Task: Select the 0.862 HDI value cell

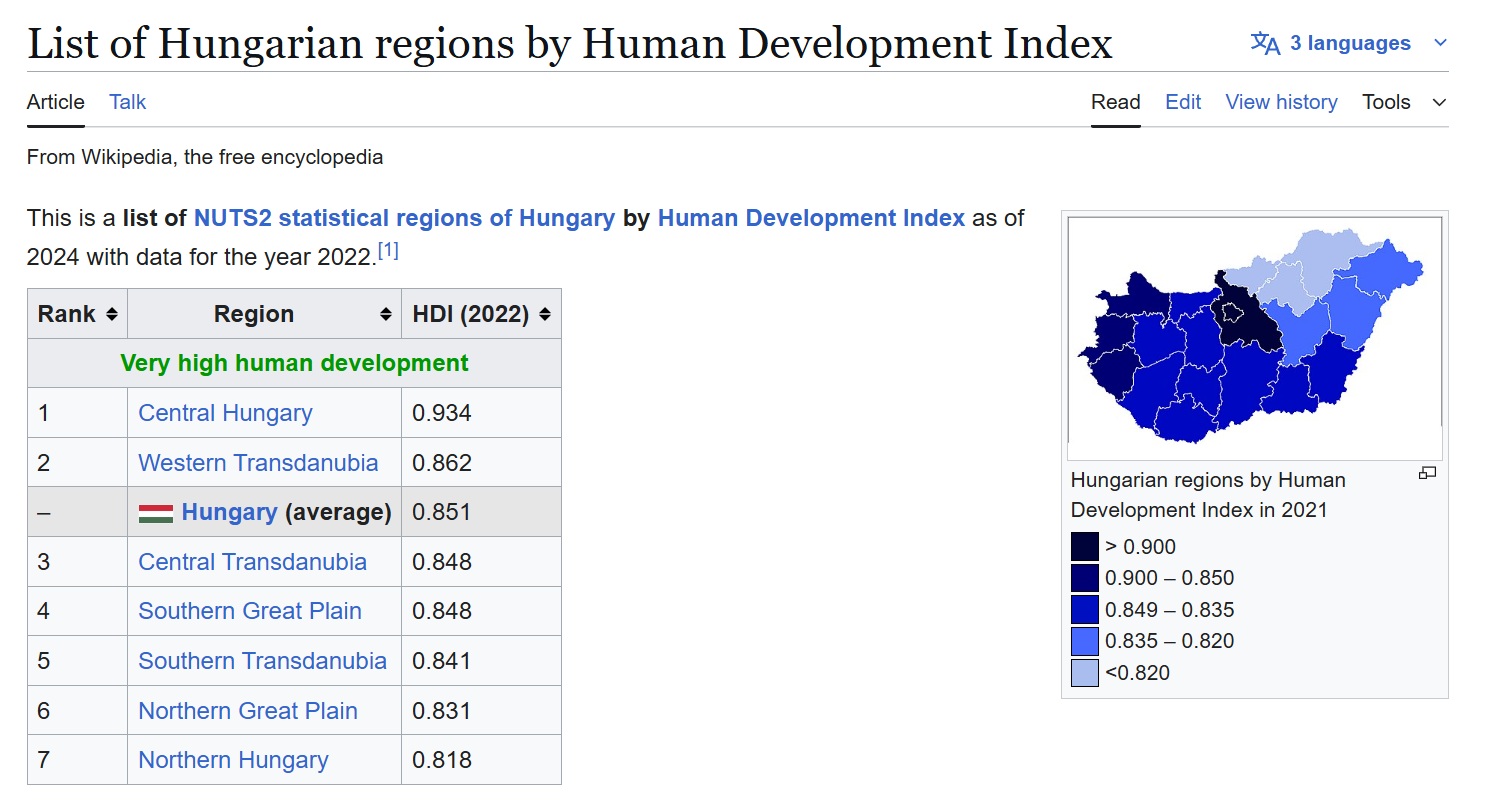Action: point(481,463)
